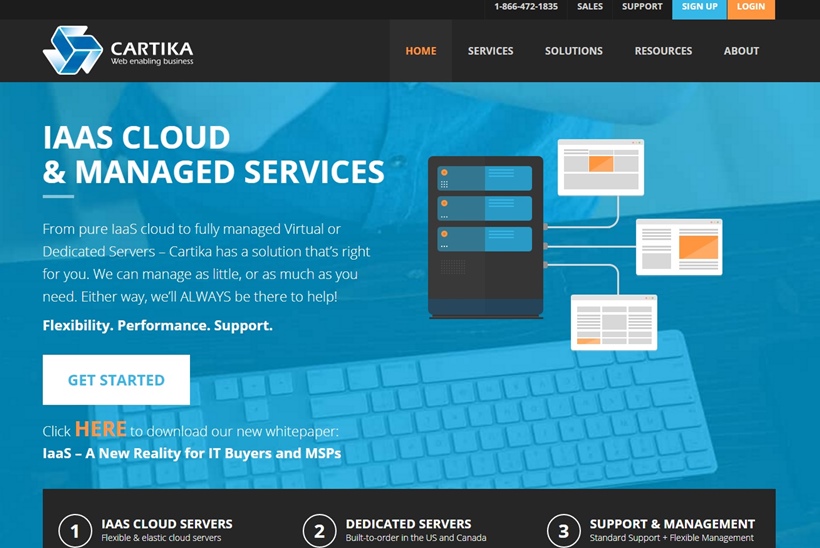Viewport: 820px width, 548px height.
Task: Click the numbered circle 3 icon
Action: point(563,531)
